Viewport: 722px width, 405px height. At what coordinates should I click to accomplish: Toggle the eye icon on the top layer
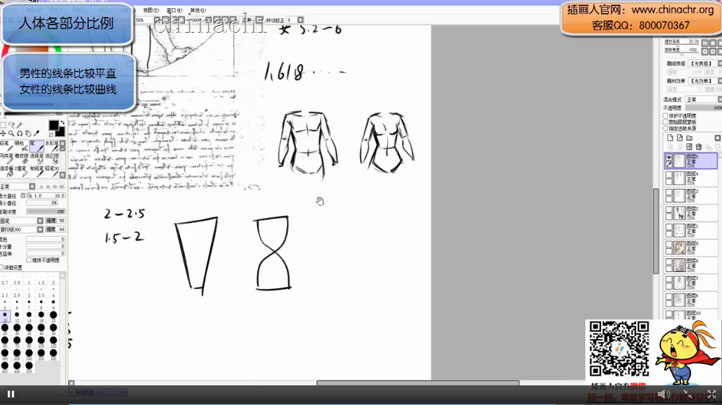click(670, 158)
